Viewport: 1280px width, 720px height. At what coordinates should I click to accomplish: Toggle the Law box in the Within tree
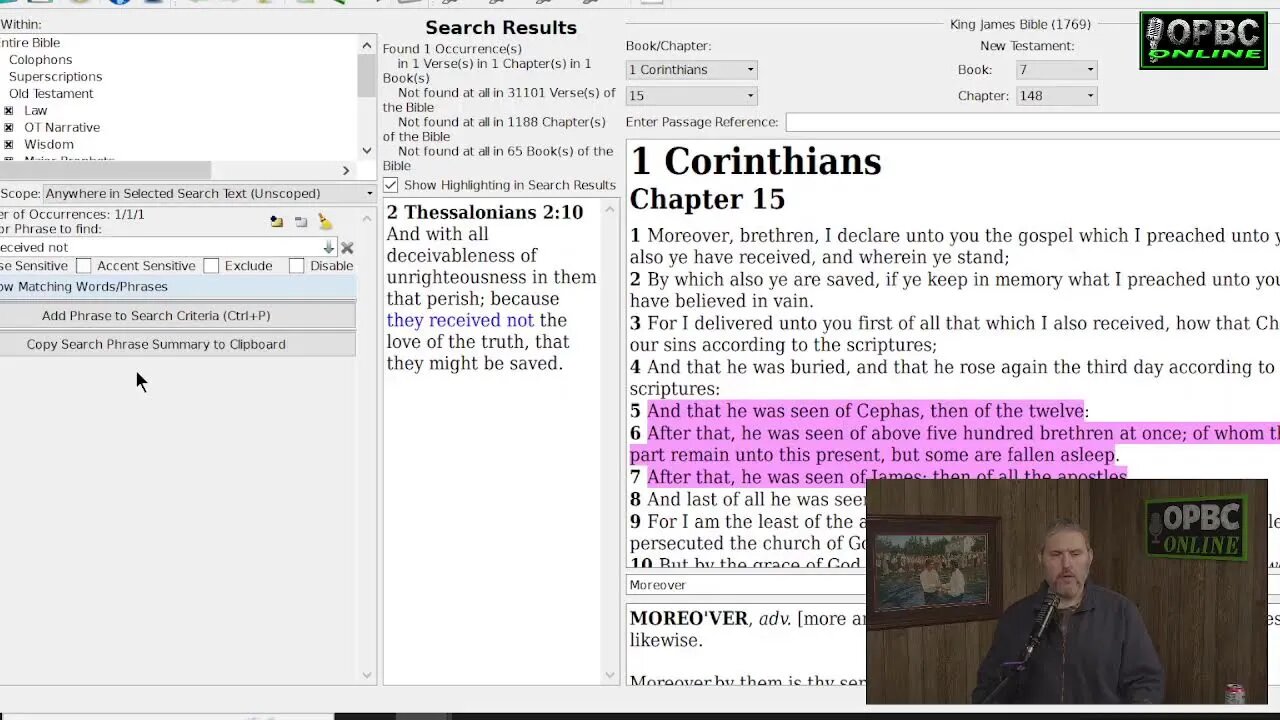tap(9, 111)
